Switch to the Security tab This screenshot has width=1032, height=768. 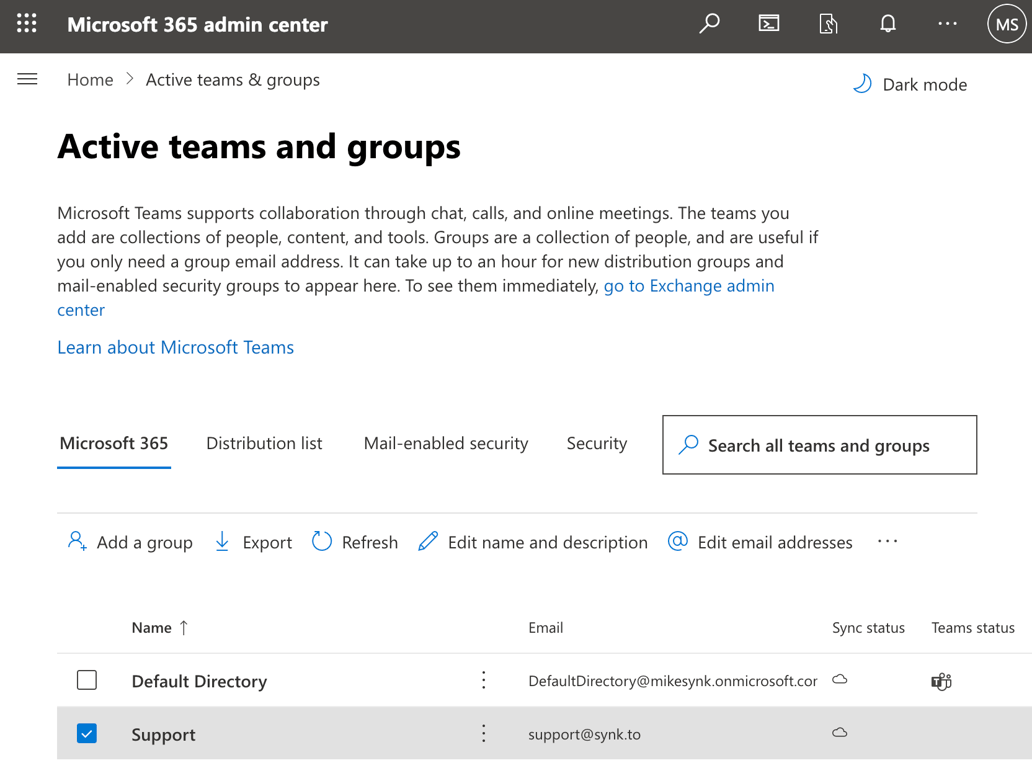pos(597,444)
